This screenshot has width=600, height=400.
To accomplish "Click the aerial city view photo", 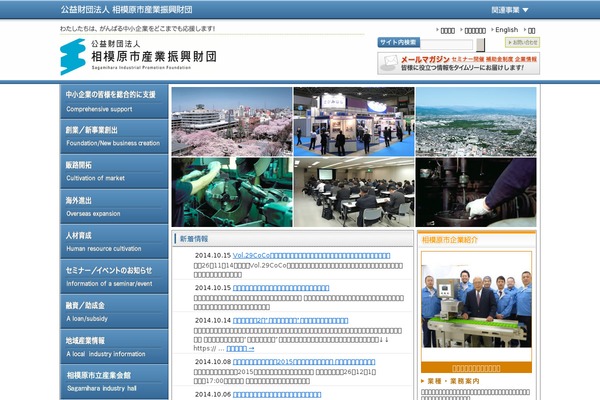I will click(x=476, y=121).
